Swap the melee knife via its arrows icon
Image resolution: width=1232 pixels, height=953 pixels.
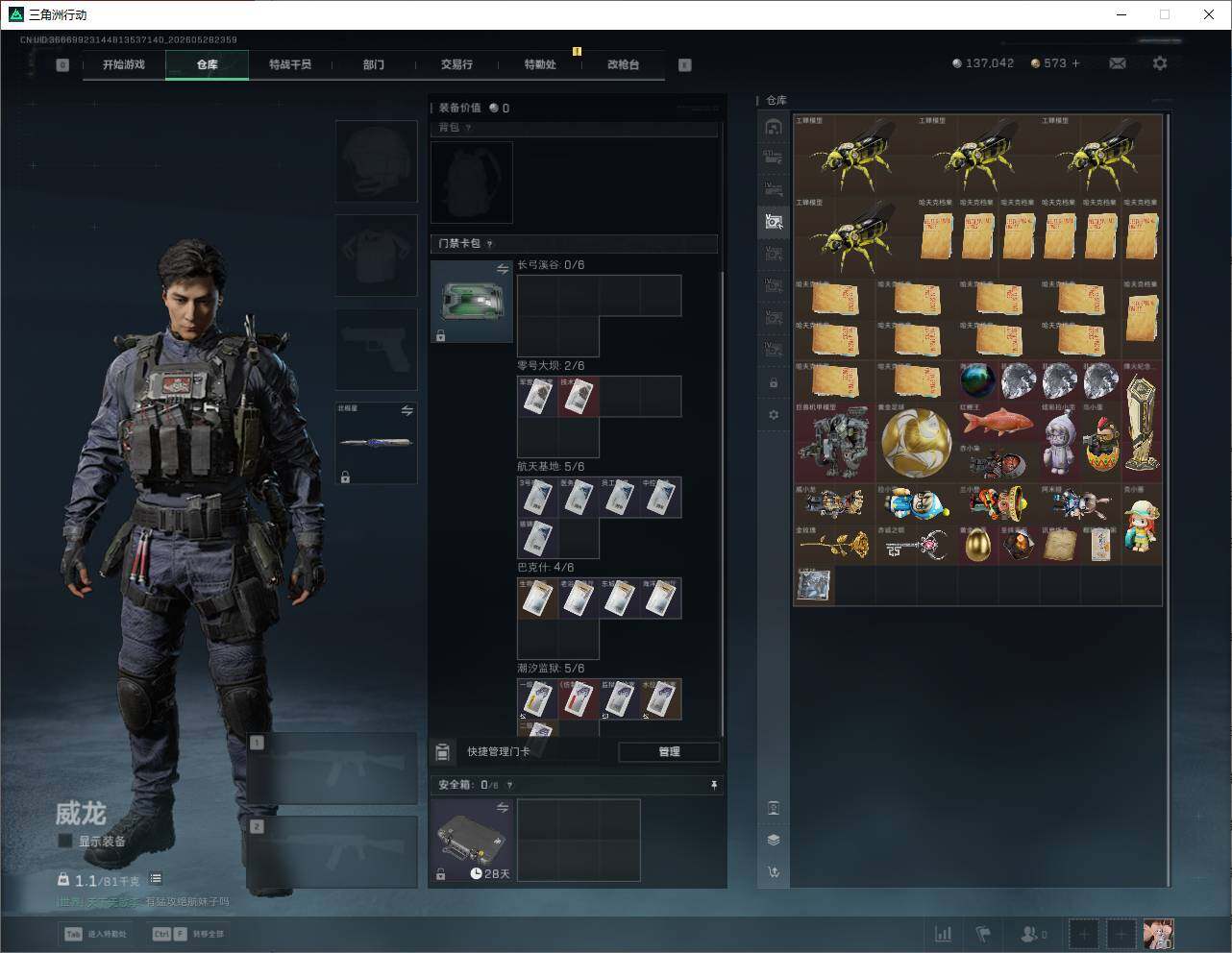click(407, 410)
